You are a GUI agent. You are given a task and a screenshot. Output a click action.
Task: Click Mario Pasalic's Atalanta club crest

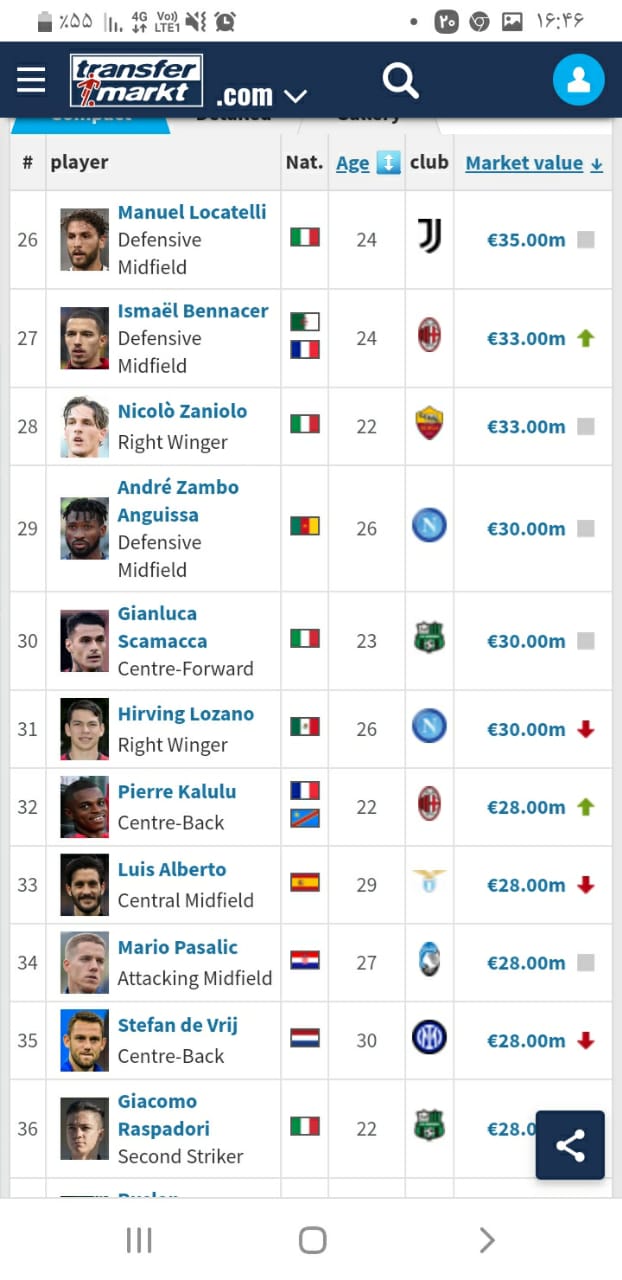point(429,961)
